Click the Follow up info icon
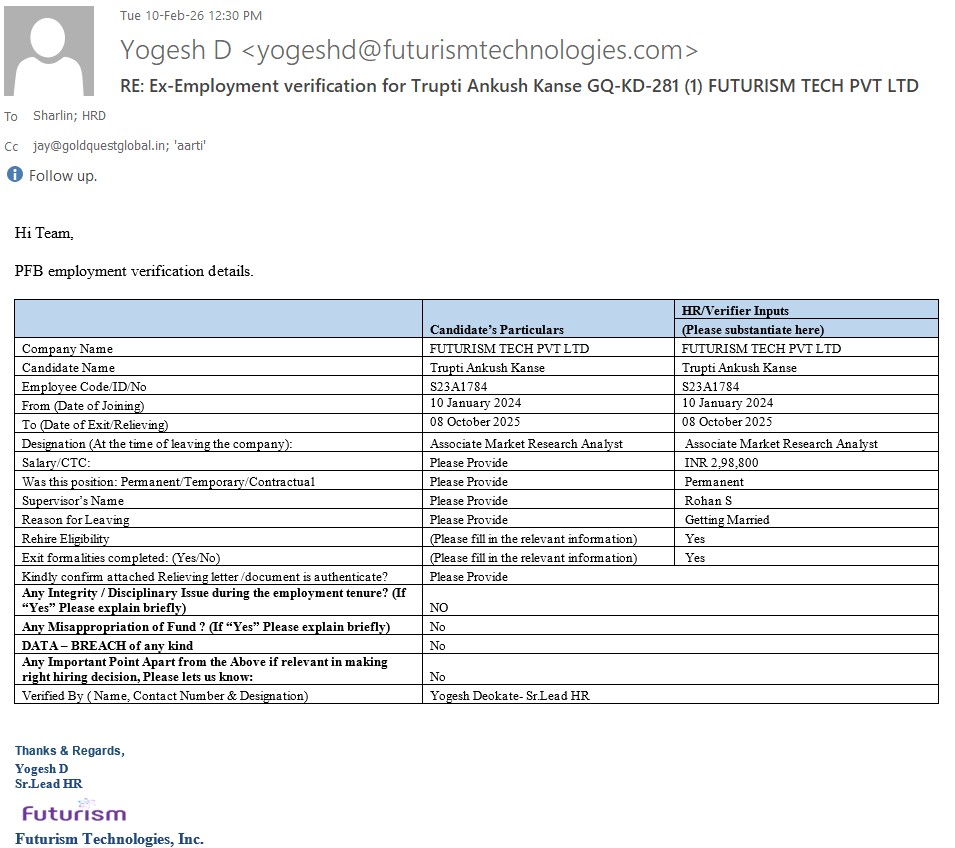 point(15,174)
